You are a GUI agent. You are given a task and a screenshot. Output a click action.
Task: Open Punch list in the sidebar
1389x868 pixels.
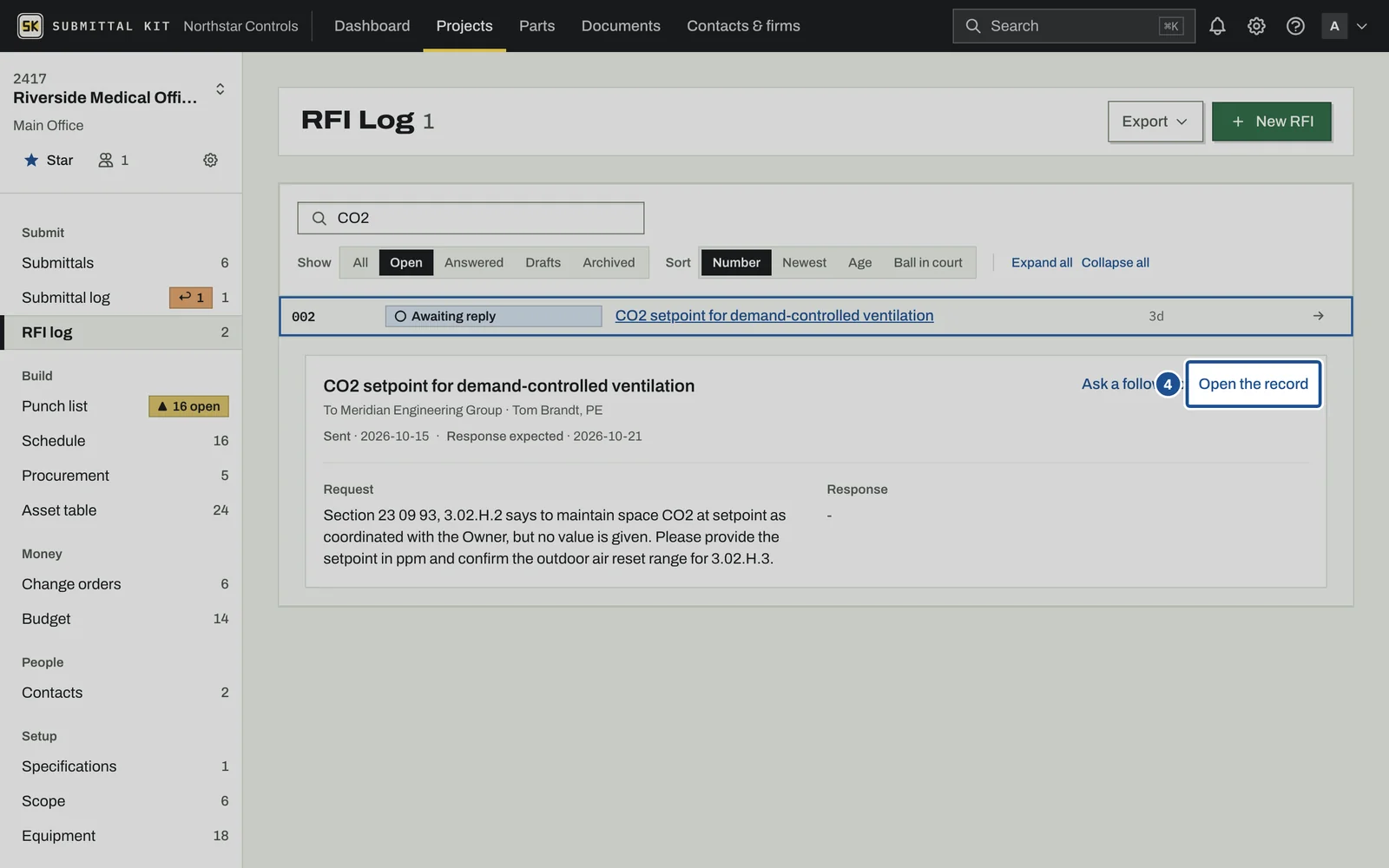coord(121,406)
